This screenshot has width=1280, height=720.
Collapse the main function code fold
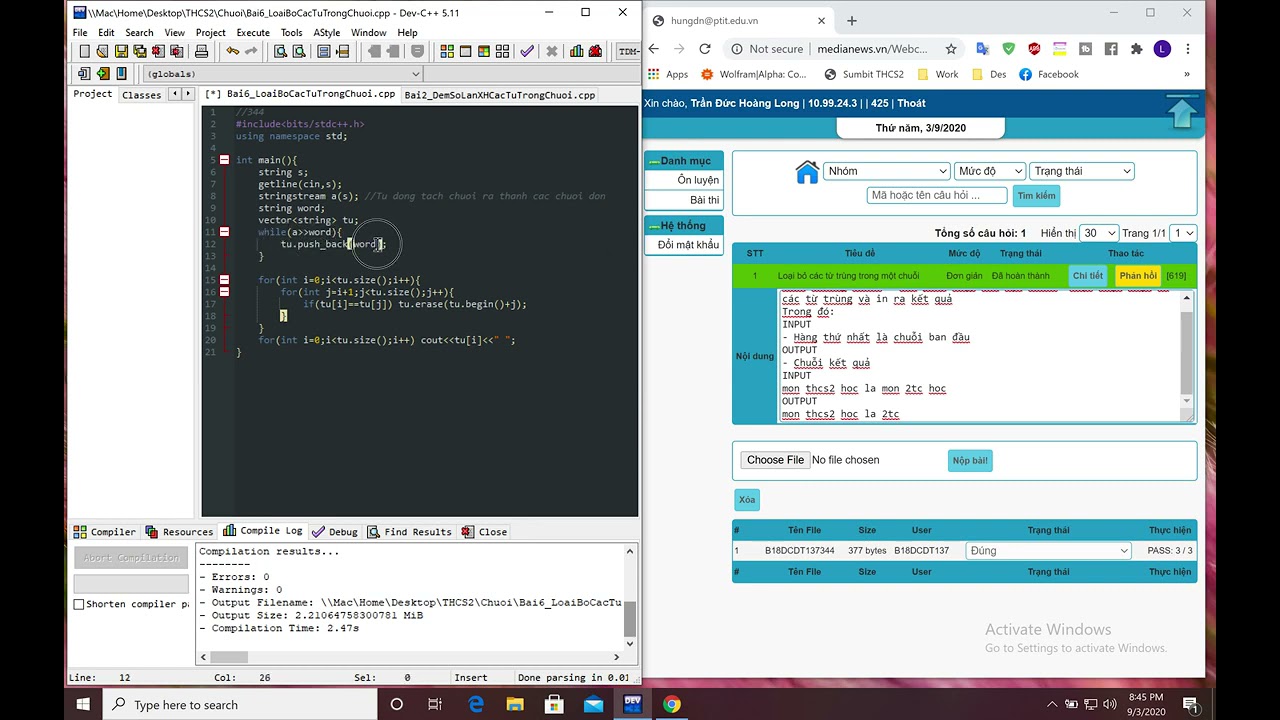coord(224,160)
